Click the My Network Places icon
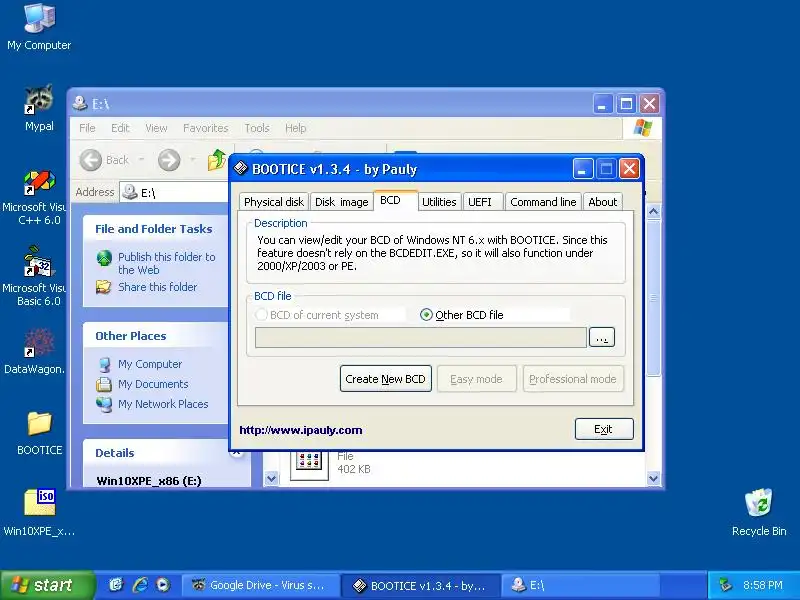 tap(104, 404)
